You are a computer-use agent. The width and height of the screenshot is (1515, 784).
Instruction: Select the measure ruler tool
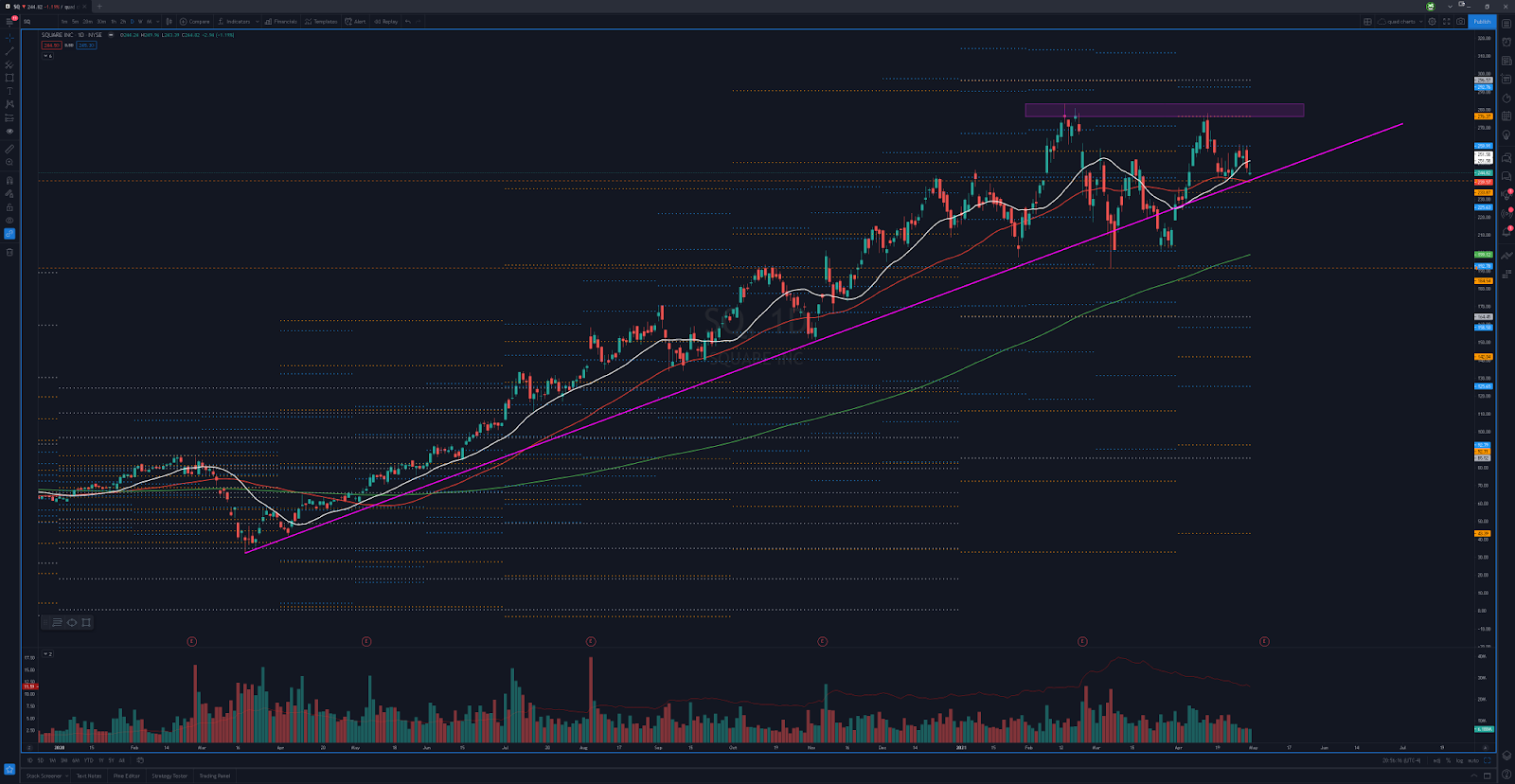click(x=9, y=149)
